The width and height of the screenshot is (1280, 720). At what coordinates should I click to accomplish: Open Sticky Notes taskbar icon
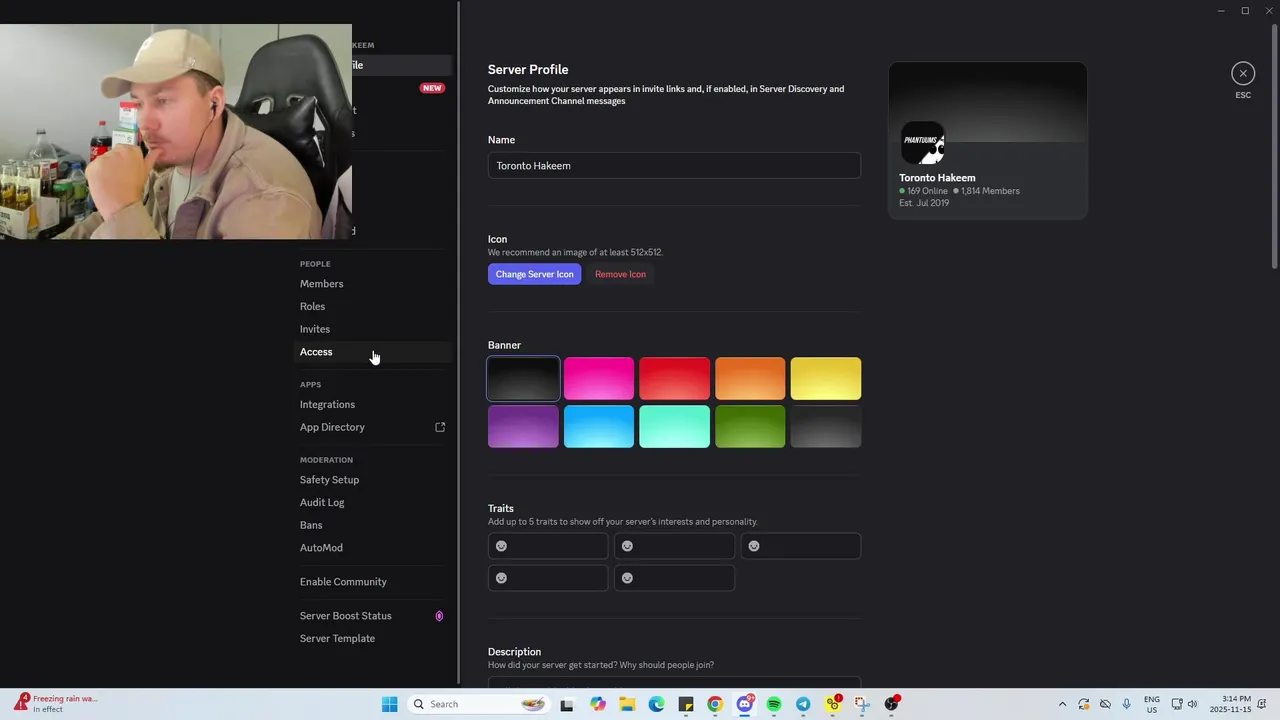686,704
